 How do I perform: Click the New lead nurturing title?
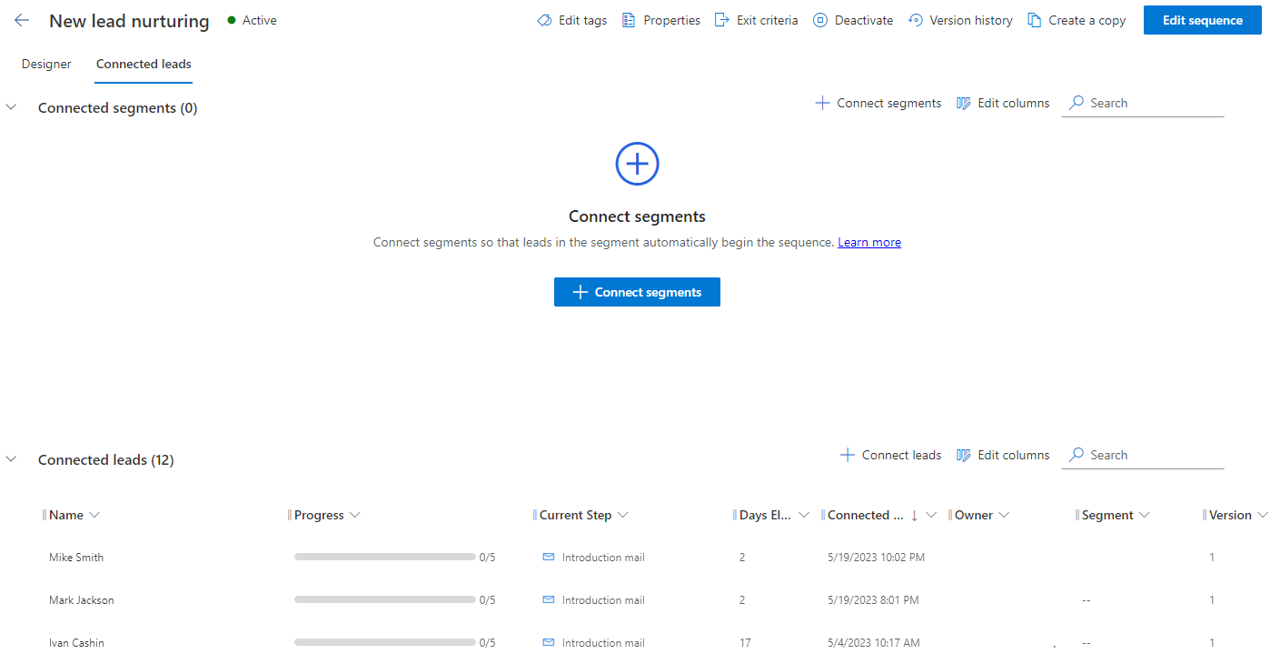click(129, 21)
